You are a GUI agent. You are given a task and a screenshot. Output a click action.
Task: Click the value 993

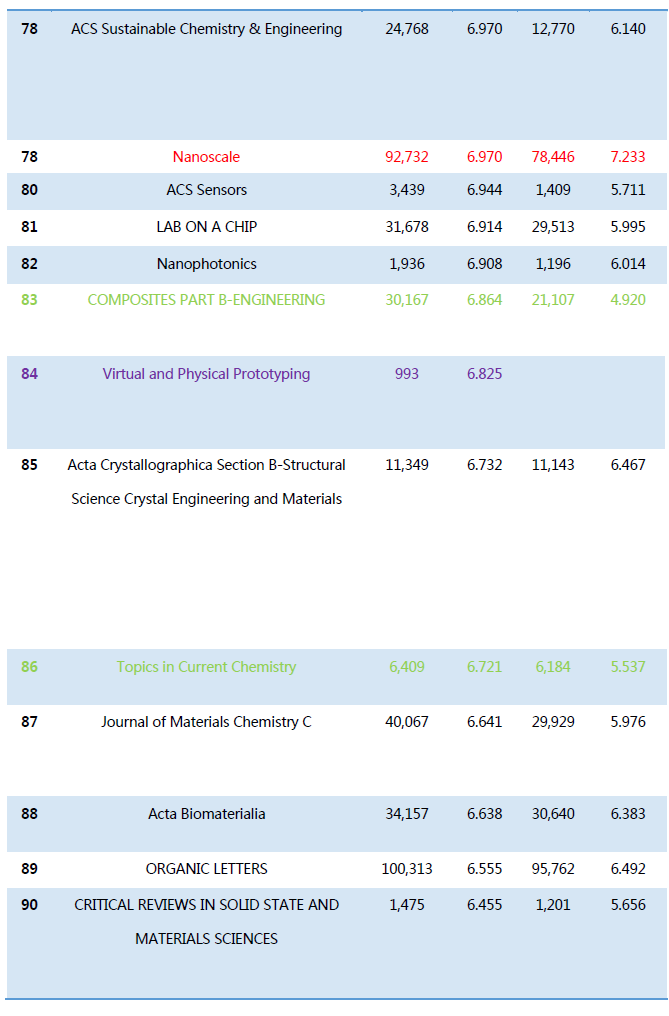click(406, 374)
